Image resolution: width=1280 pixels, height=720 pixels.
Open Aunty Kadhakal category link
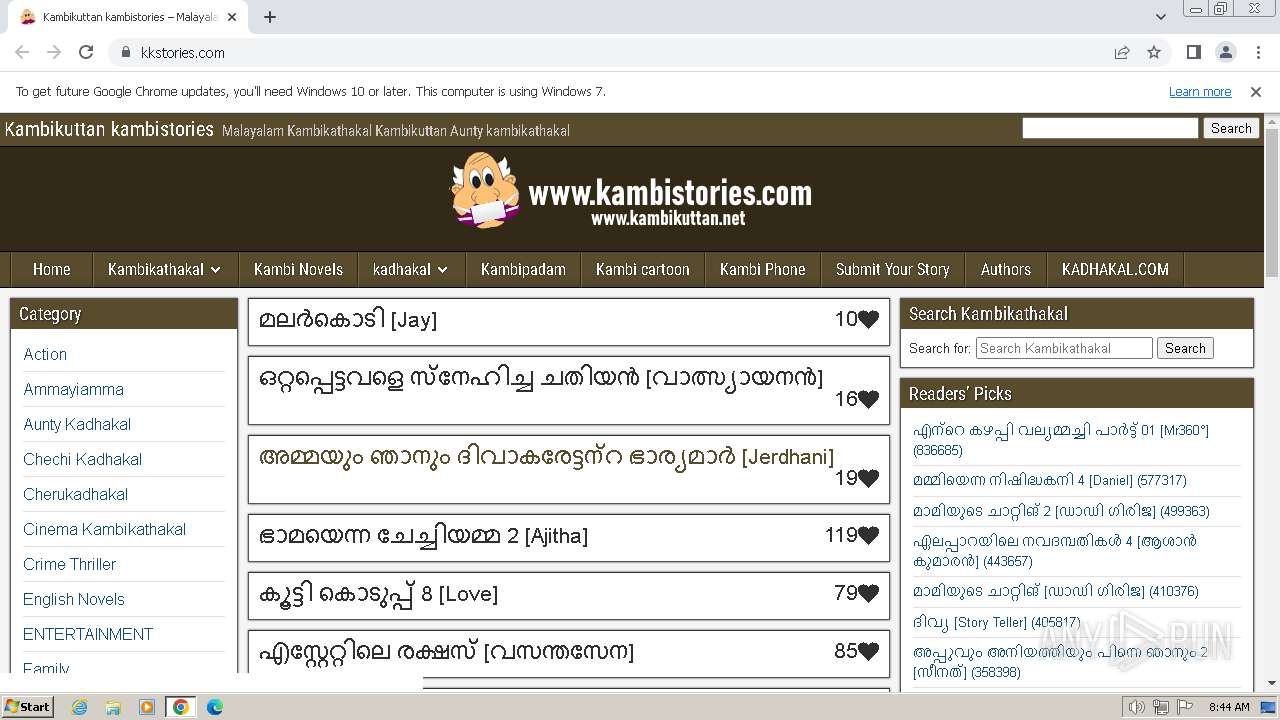(77, 424)
